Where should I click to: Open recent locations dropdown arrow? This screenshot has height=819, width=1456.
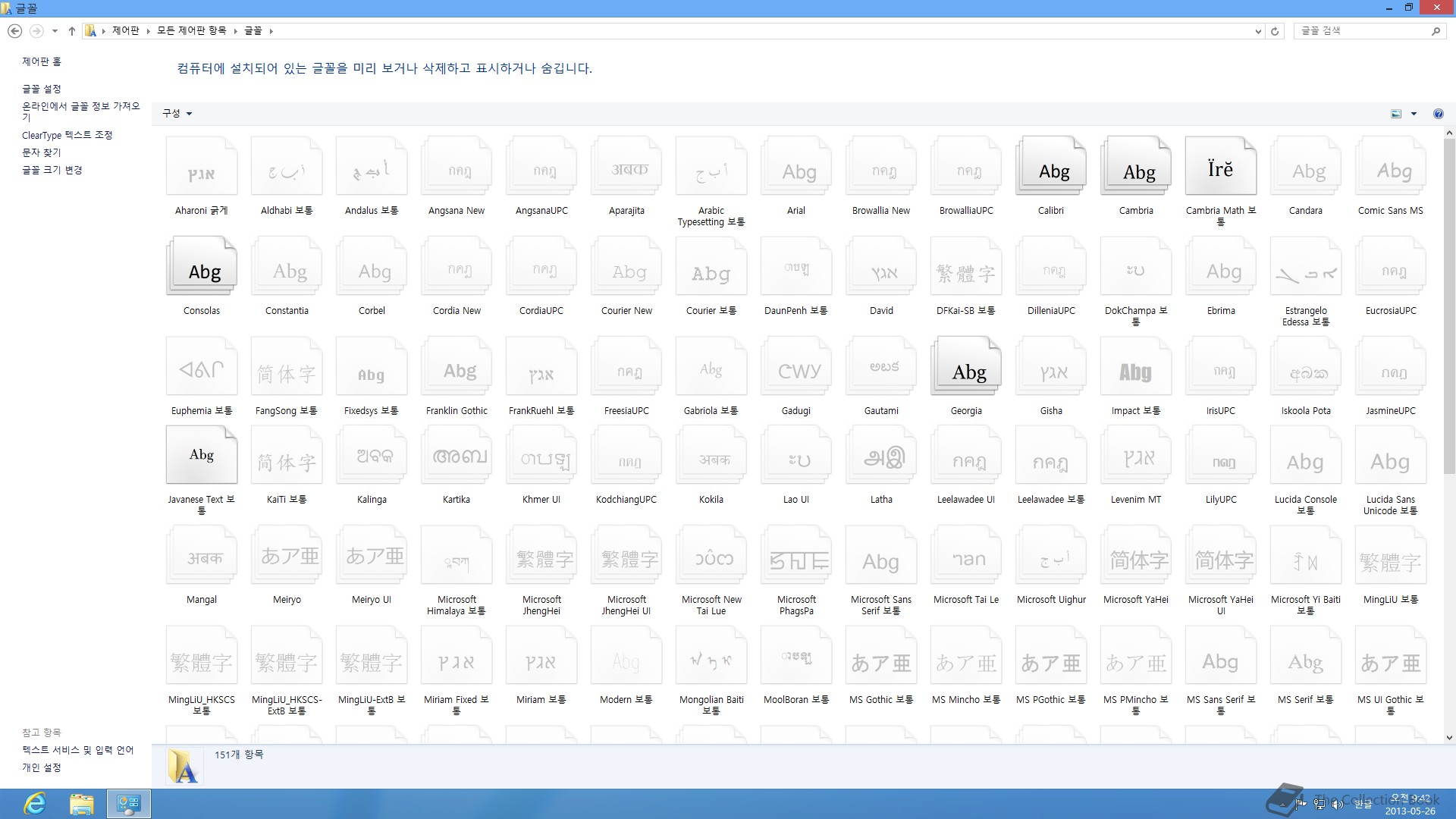(x=55, y=31)
